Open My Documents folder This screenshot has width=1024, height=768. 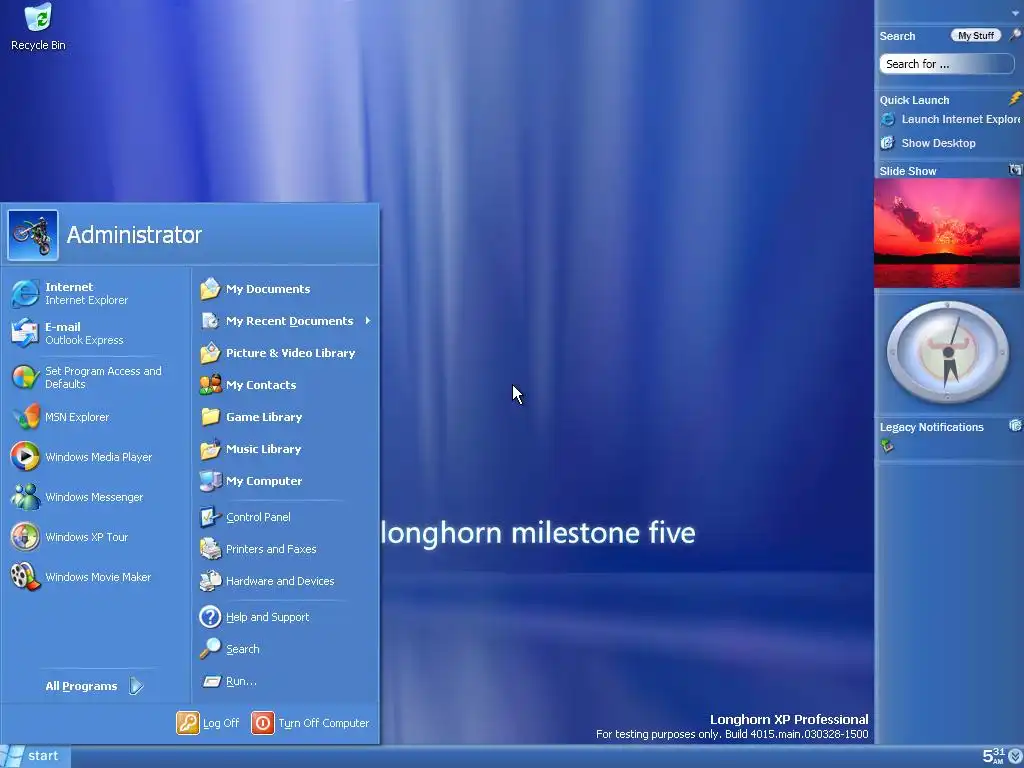pos(255,289)
